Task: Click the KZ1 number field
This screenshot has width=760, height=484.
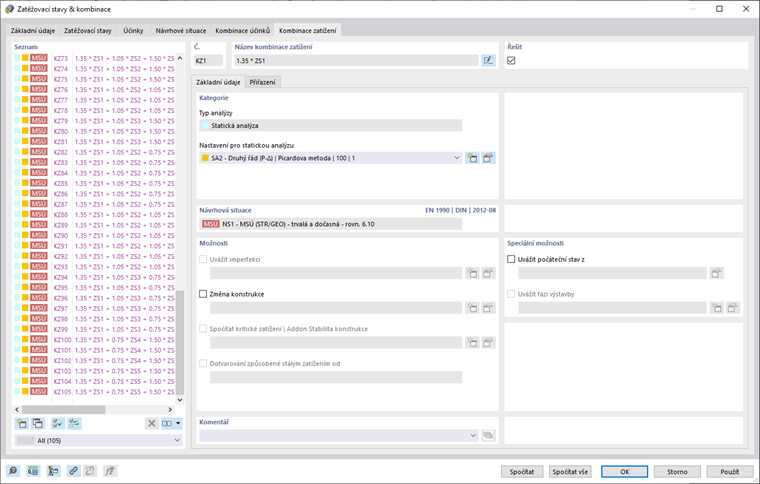Action: 208,61
